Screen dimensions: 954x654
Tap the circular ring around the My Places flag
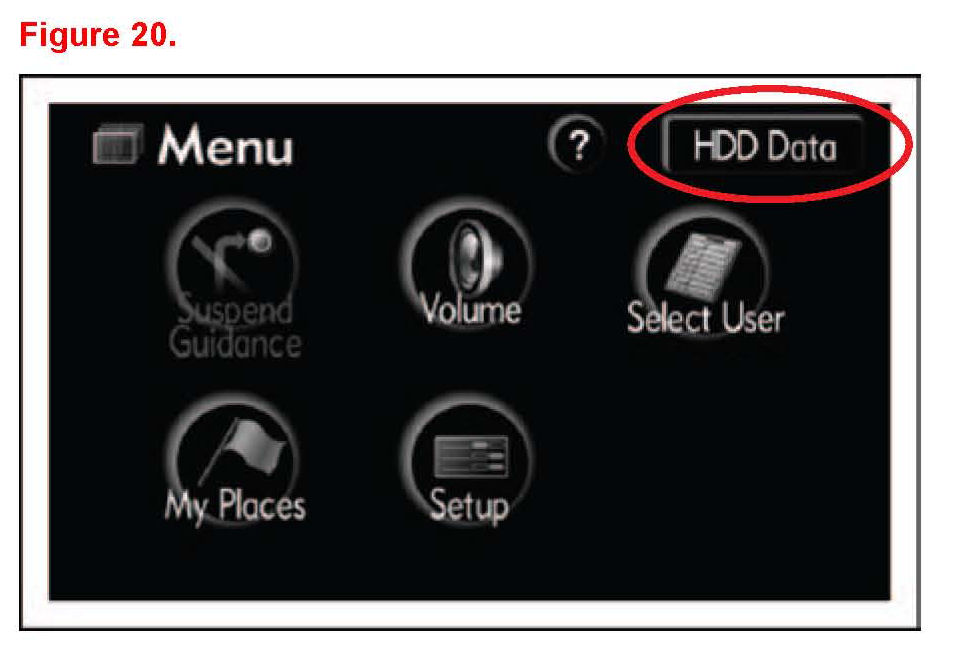point(234,461)
